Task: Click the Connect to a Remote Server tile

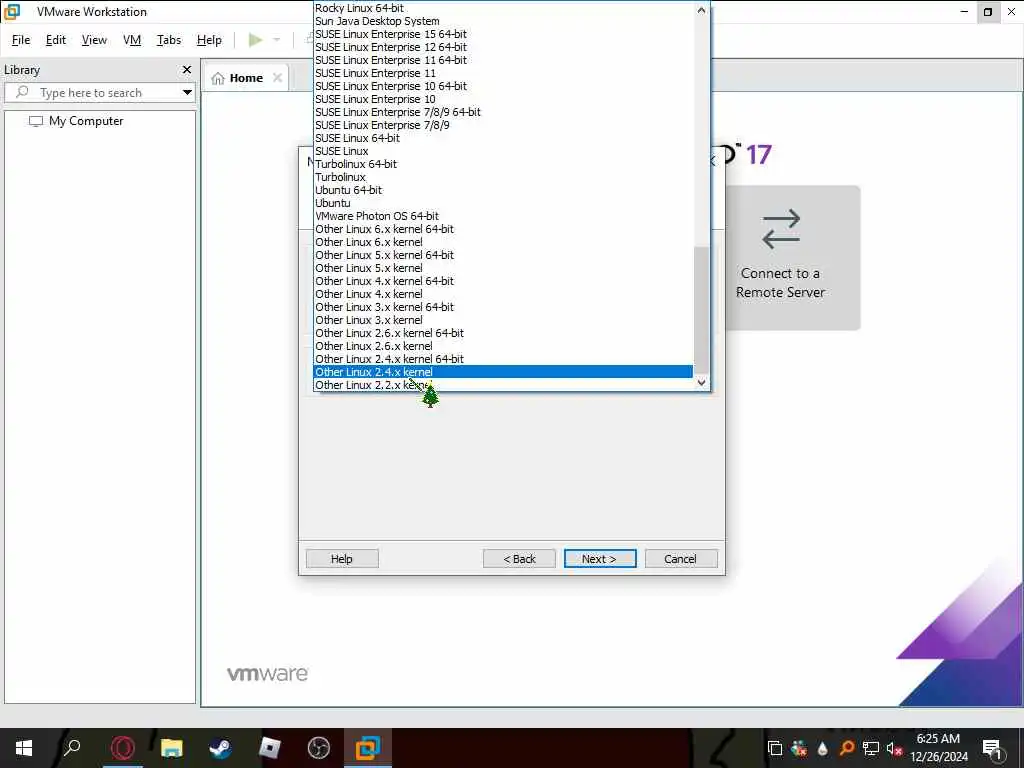Action: (793, 257)
